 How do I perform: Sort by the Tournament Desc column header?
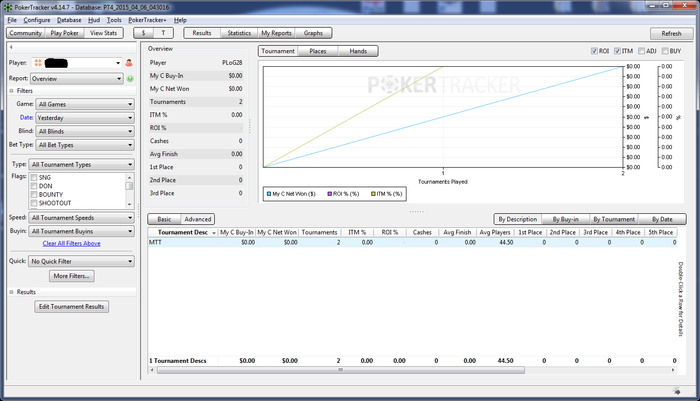pyautogui.click(x=183, y=232)
